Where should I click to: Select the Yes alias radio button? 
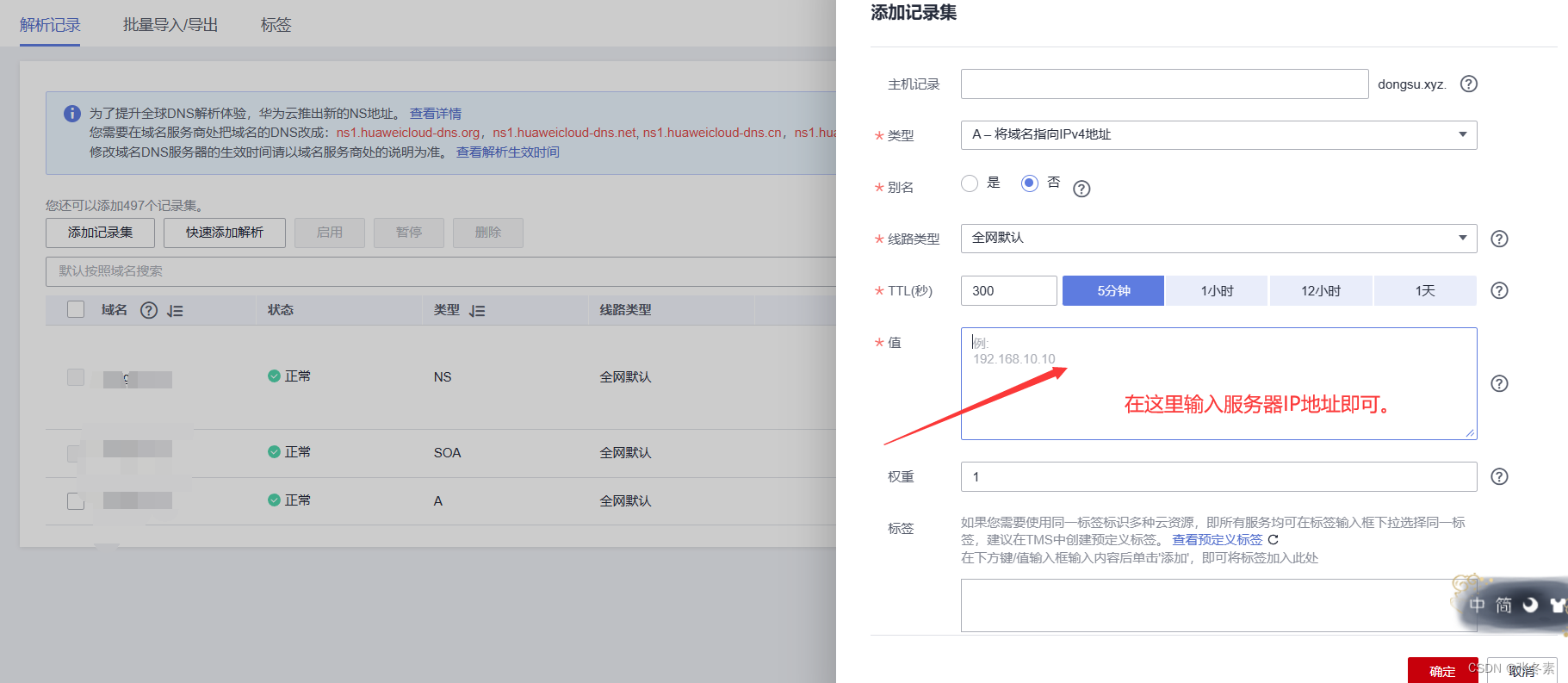pyautogui.click(x=970, y=183)
